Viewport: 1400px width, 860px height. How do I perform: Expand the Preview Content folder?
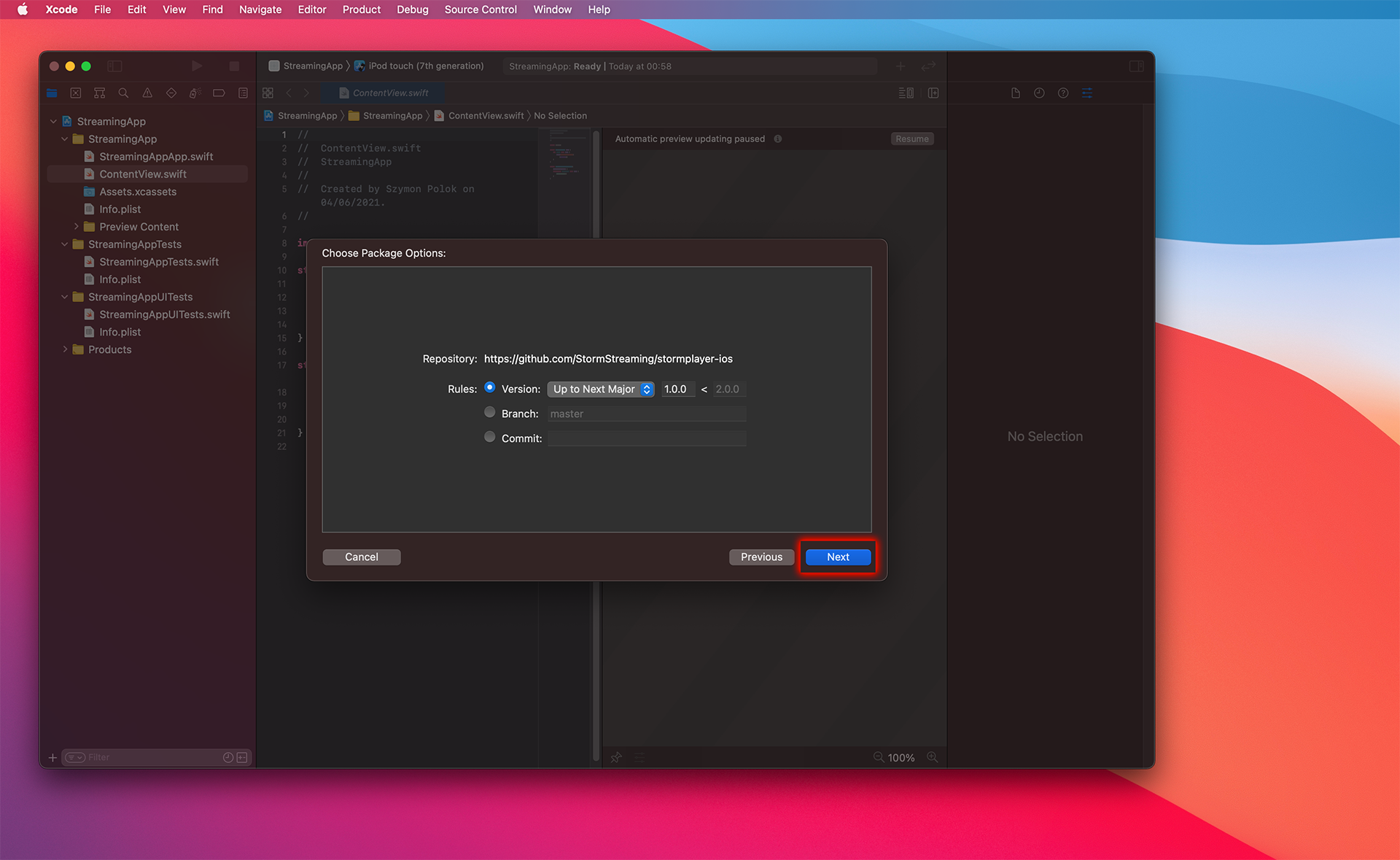(x=76, y=226)
